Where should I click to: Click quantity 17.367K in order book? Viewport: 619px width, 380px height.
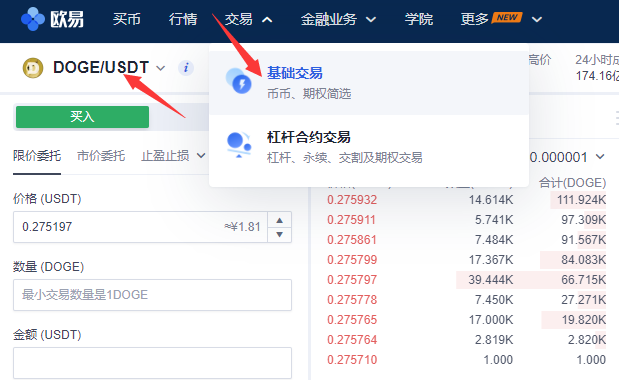tap(491, 260)
